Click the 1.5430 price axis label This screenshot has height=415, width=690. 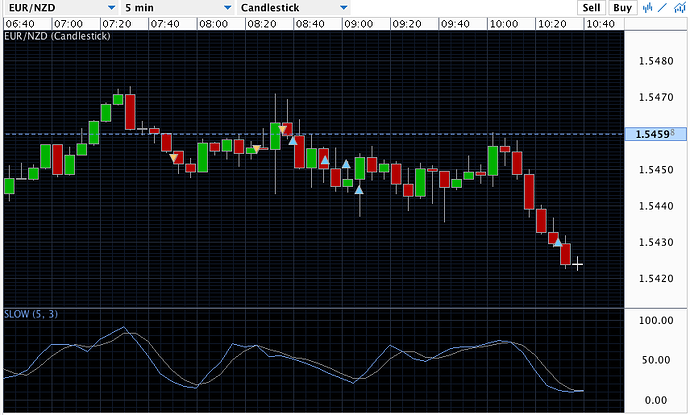click(656, 242)
